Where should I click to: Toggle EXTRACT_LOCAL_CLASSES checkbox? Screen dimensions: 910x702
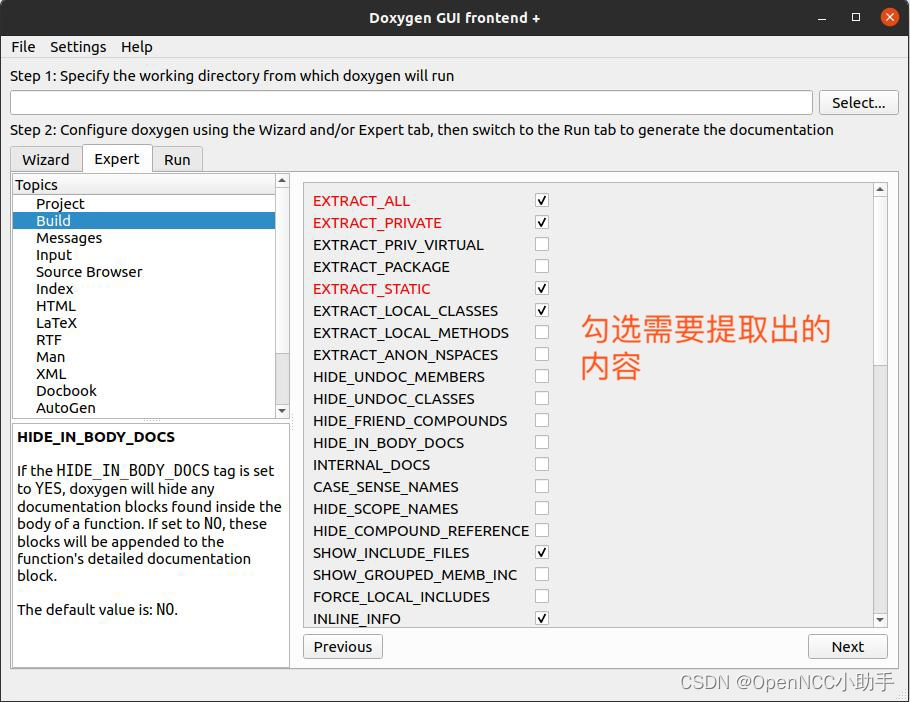click(x=541, y=310)
